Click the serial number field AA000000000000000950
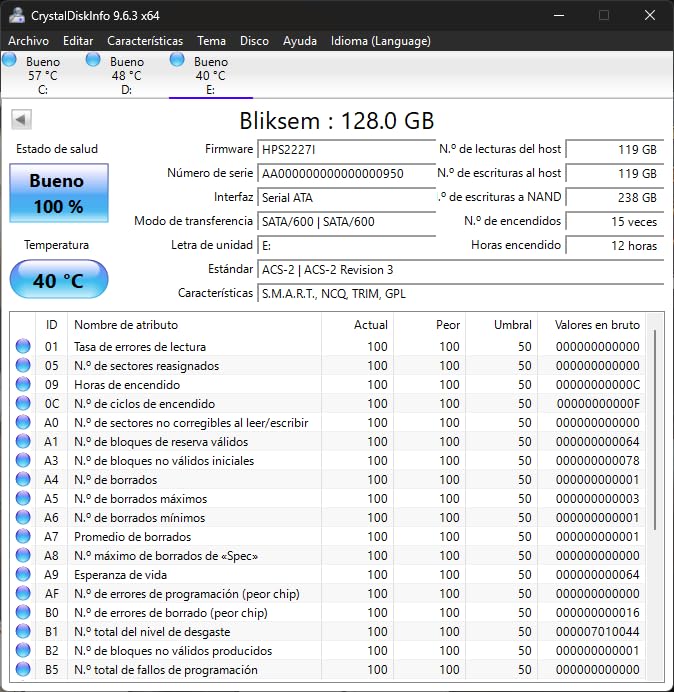The height and width of the screenshot is (692, 674). tap(347, 173)
